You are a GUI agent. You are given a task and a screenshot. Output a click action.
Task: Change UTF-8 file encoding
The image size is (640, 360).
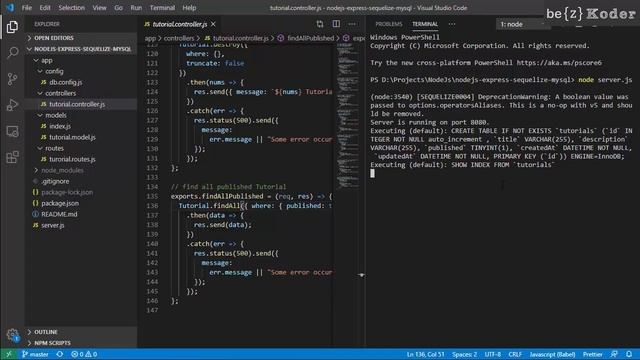[x=493, y=354]
